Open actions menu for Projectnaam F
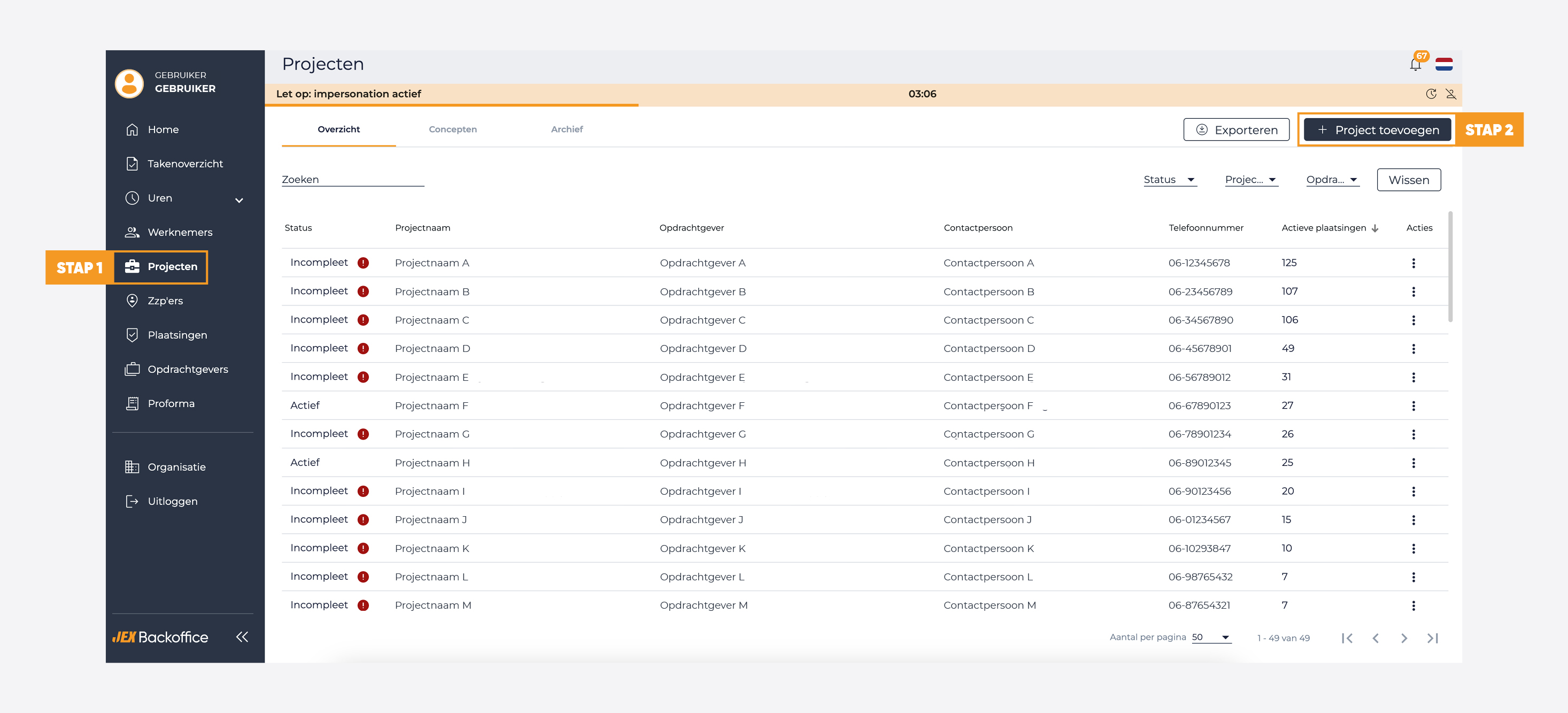This screenshot has width=1568, height=713. pyautogui.click(x=1413, y=406)
